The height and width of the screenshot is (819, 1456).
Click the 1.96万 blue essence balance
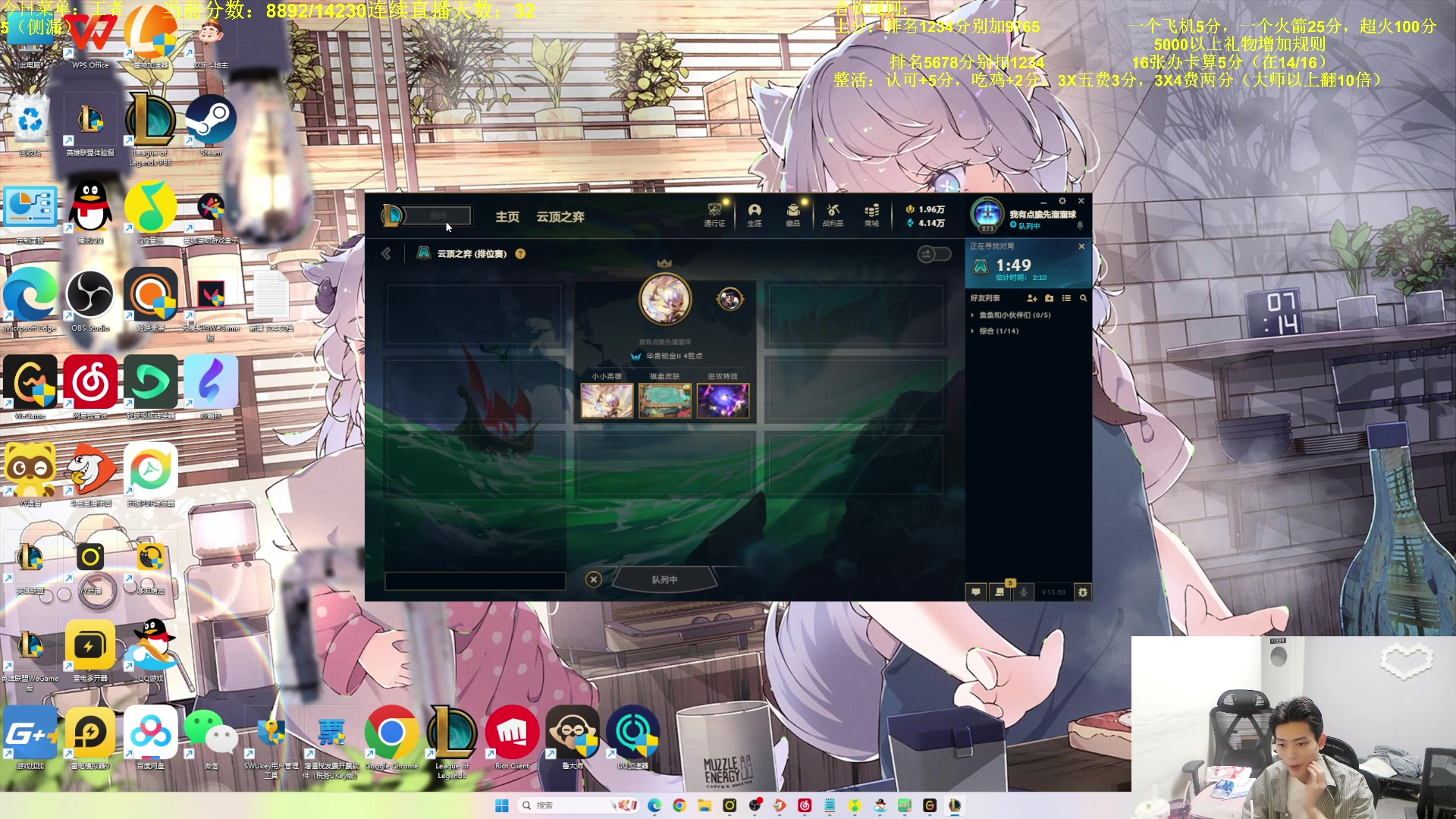point(925,209)
